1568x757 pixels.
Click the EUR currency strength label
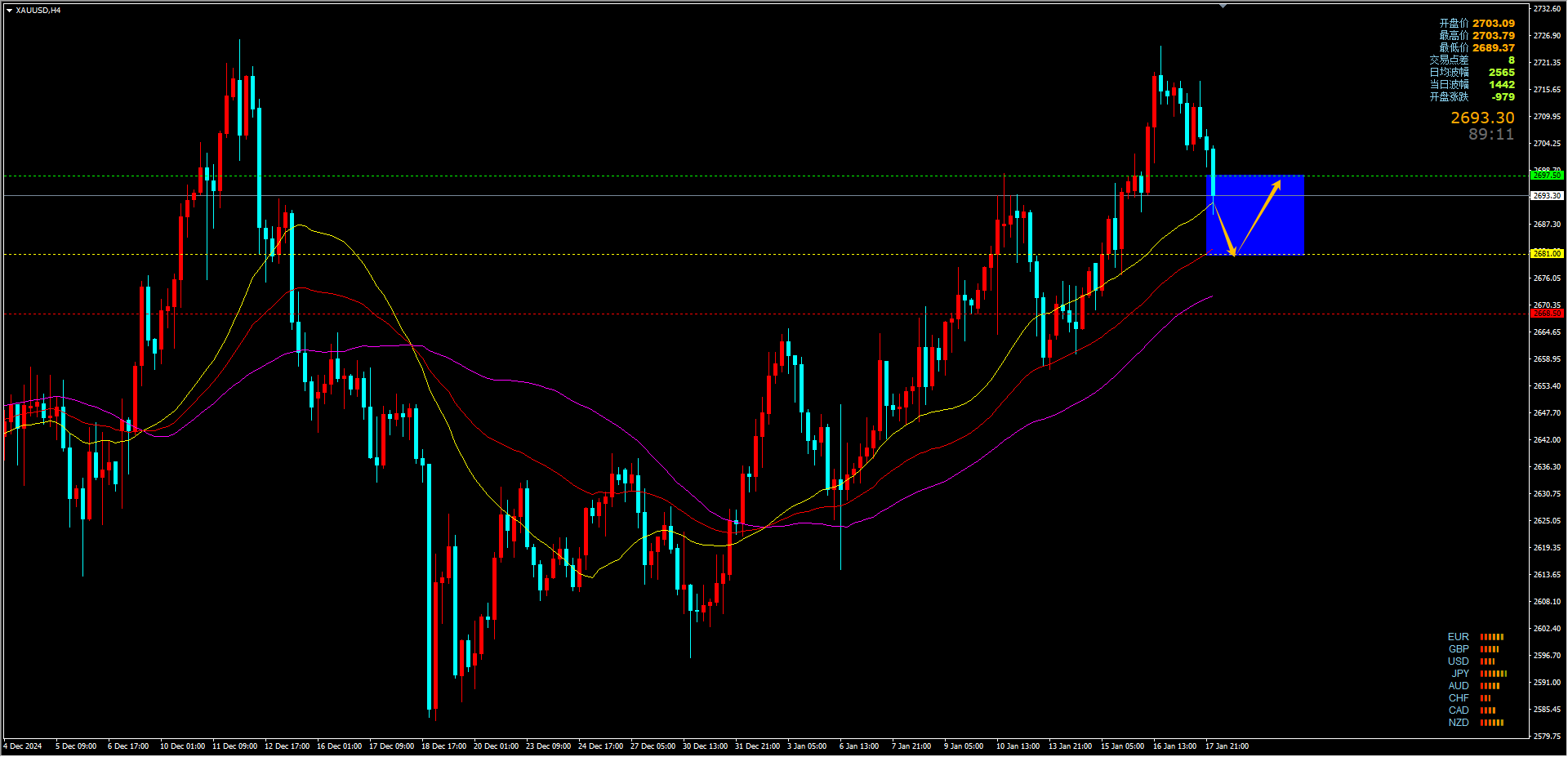pos(1458,637)
